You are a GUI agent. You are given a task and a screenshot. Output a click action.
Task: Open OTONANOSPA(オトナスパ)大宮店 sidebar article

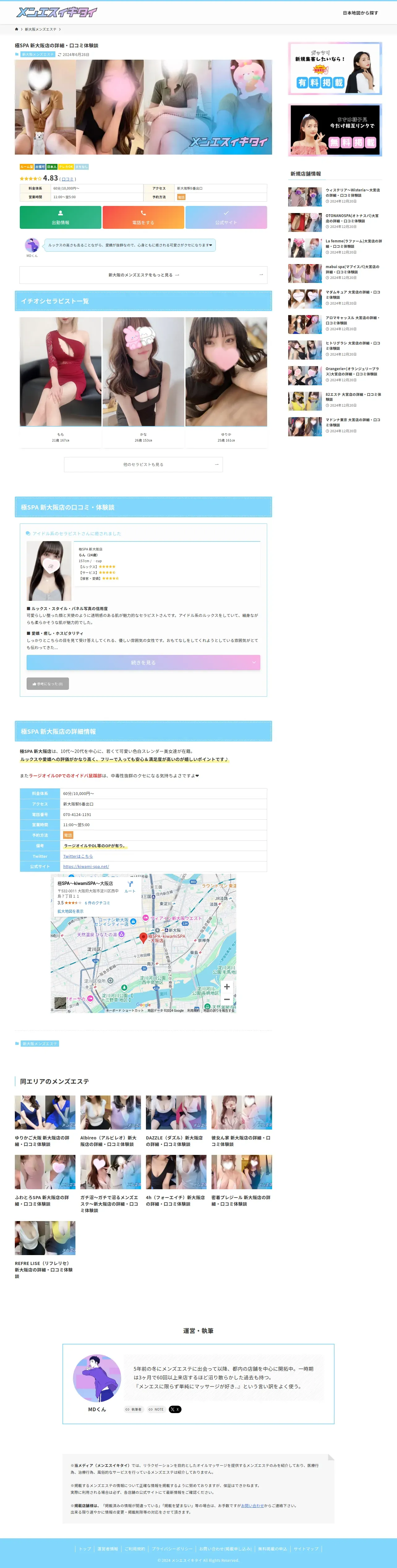coord(335,222)
